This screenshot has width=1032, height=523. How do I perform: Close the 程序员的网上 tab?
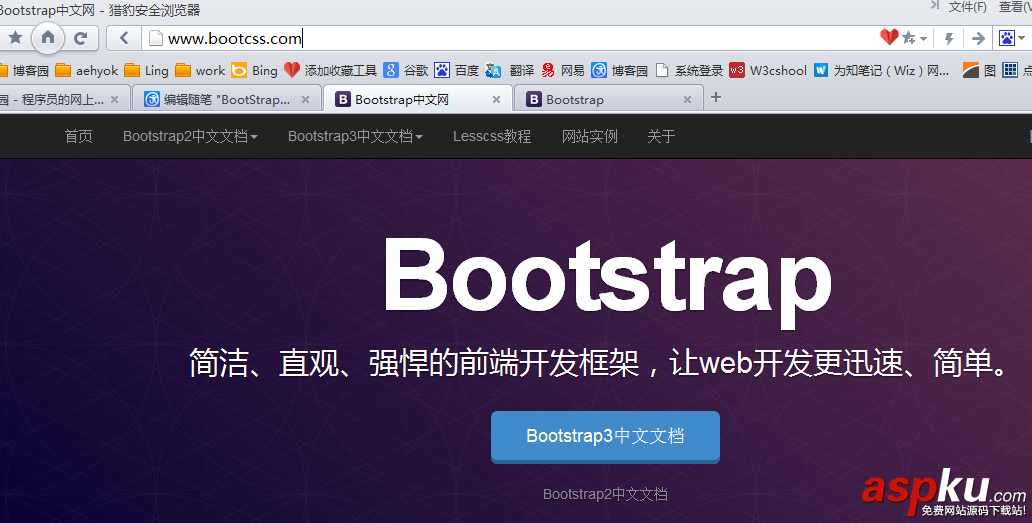click(115, 99)
